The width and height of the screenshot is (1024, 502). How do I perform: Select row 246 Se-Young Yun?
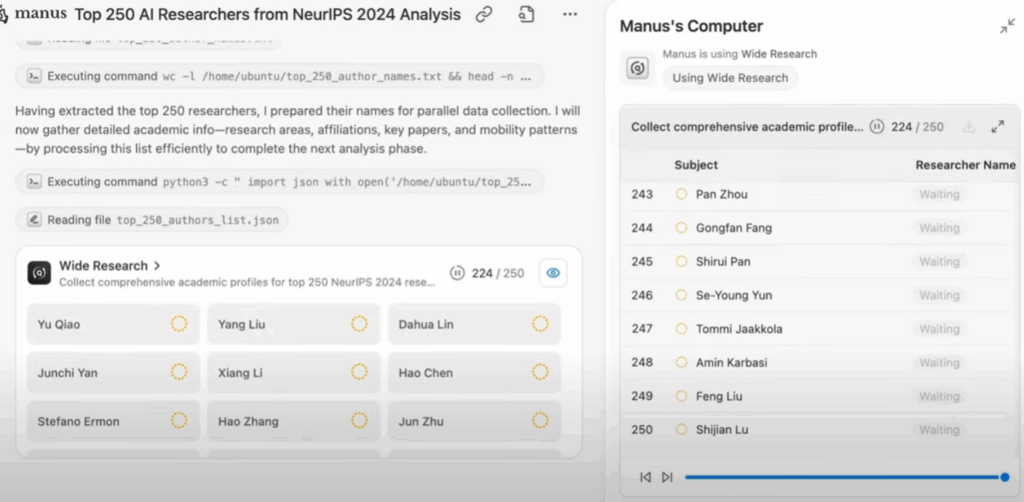pyautogui.click(x=820, y=296)
